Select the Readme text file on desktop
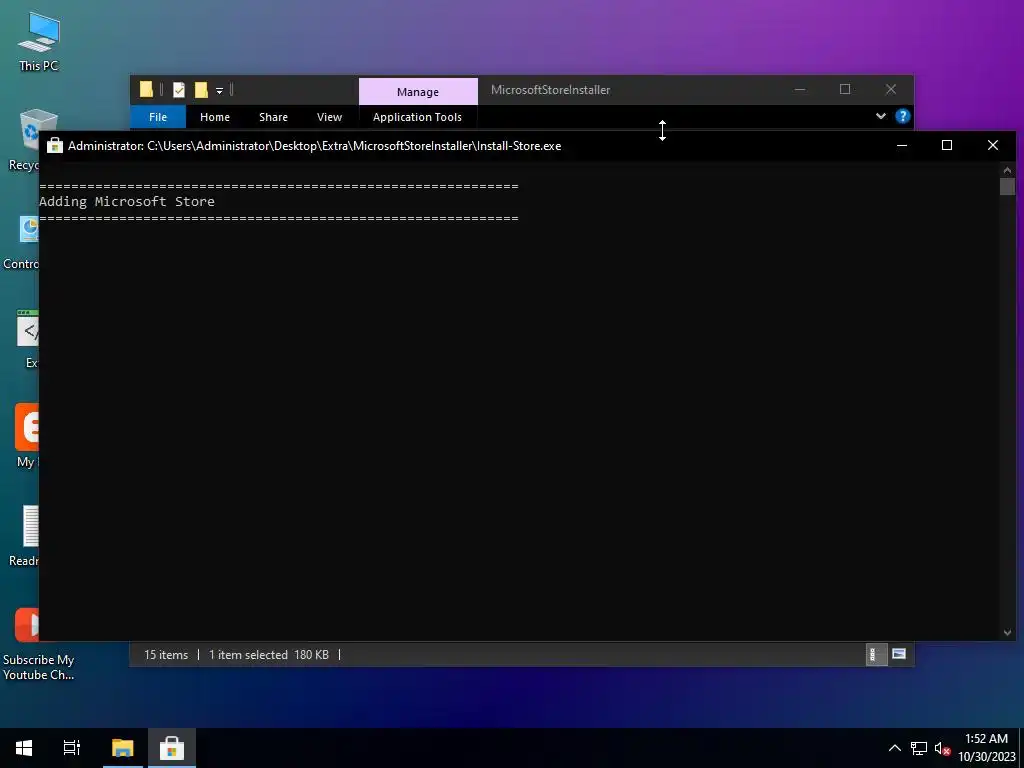 click(24, 536)
